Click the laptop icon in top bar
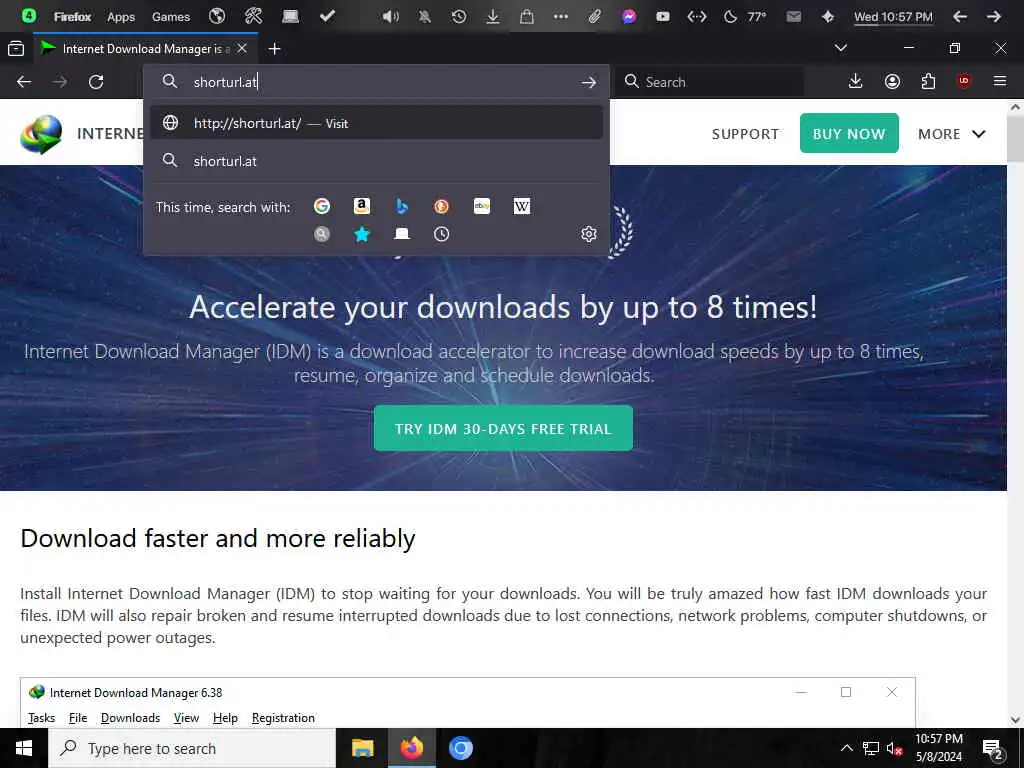 click(x=291, y=16)
